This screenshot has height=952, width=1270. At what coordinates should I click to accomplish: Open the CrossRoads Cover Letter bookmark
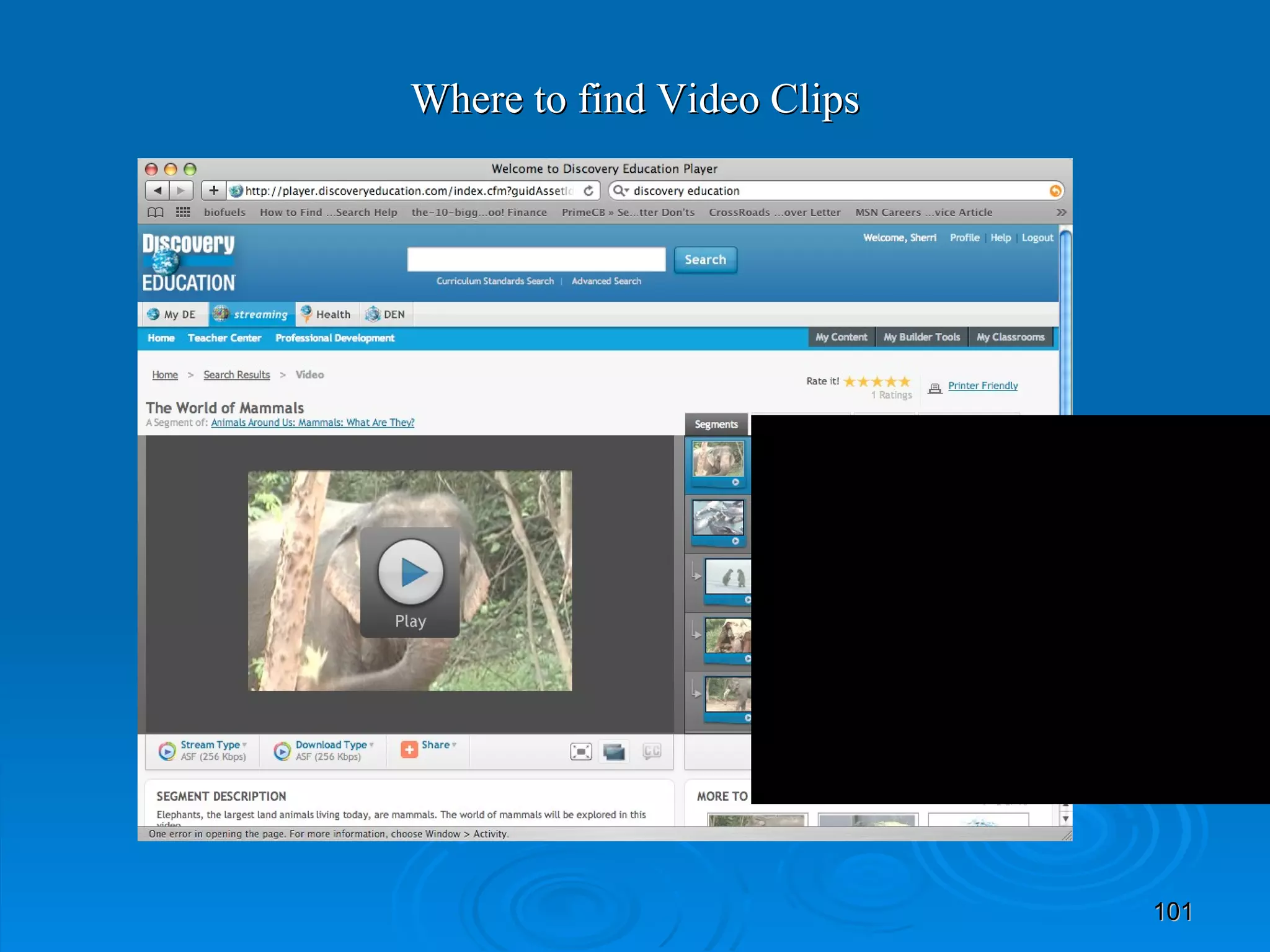tap(775, 213)
